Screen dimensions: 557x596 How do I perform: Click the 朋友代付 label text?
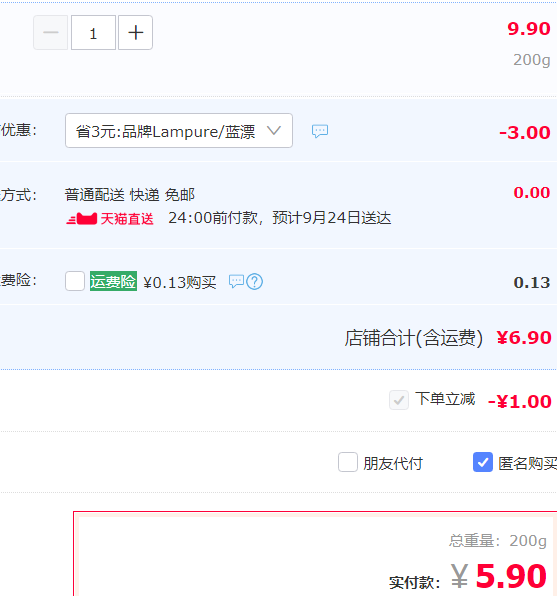point(393,463)
